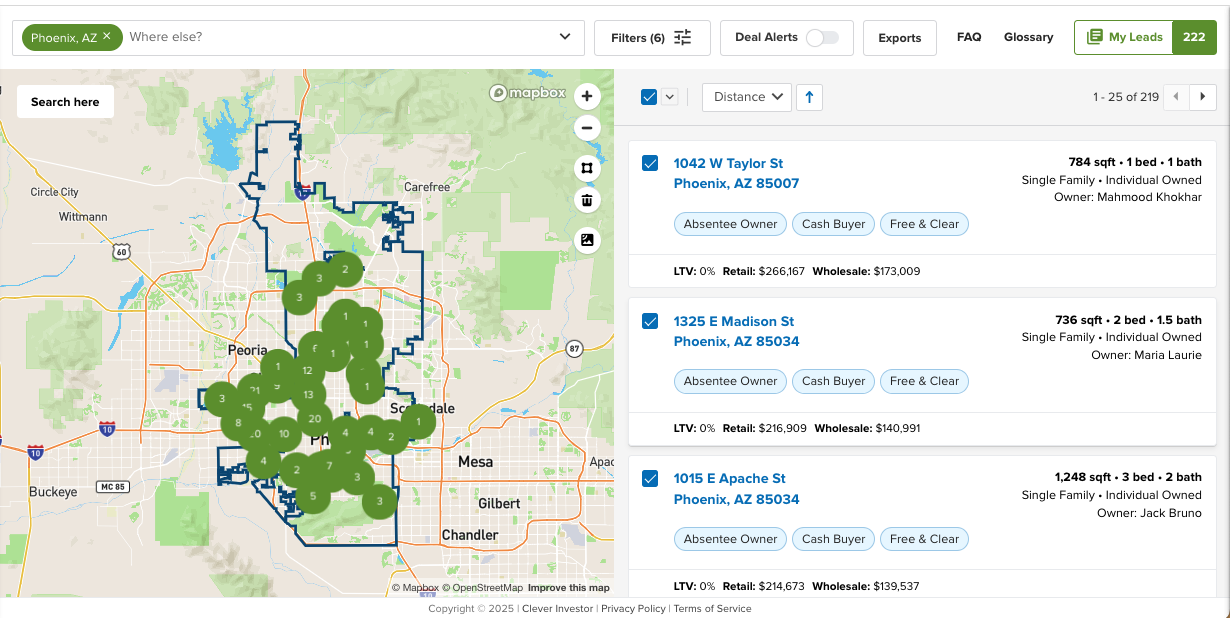Delete drawn area with trash icon
The height and width of the screenshot is (618, 1230).
(x=587, y=200)
